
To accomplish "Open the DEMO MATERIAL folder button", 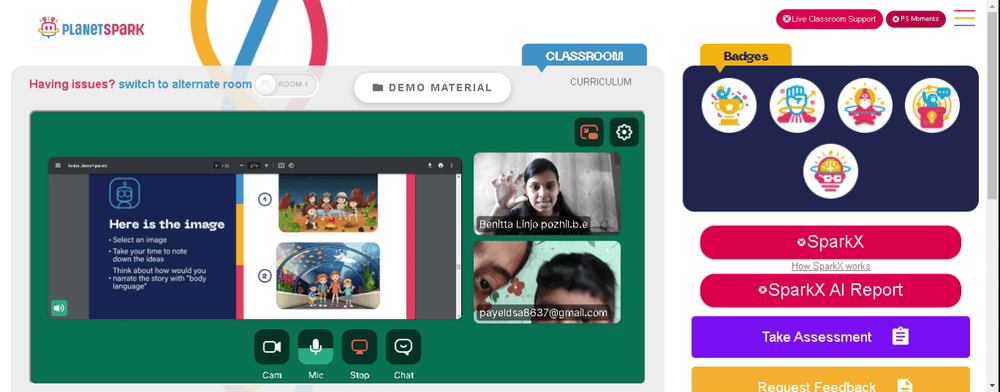I will 432,88.
